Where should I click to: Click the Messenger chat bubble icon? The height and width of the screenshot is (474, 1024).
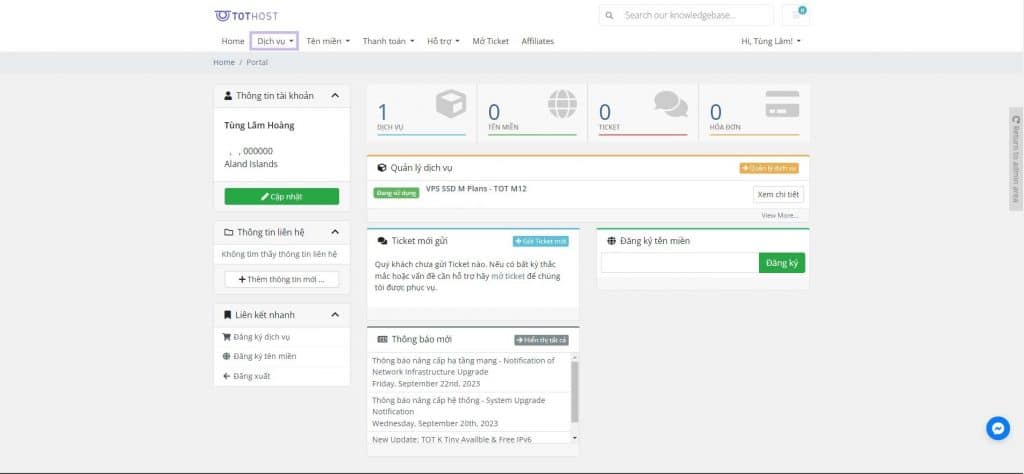coord(998,428)
